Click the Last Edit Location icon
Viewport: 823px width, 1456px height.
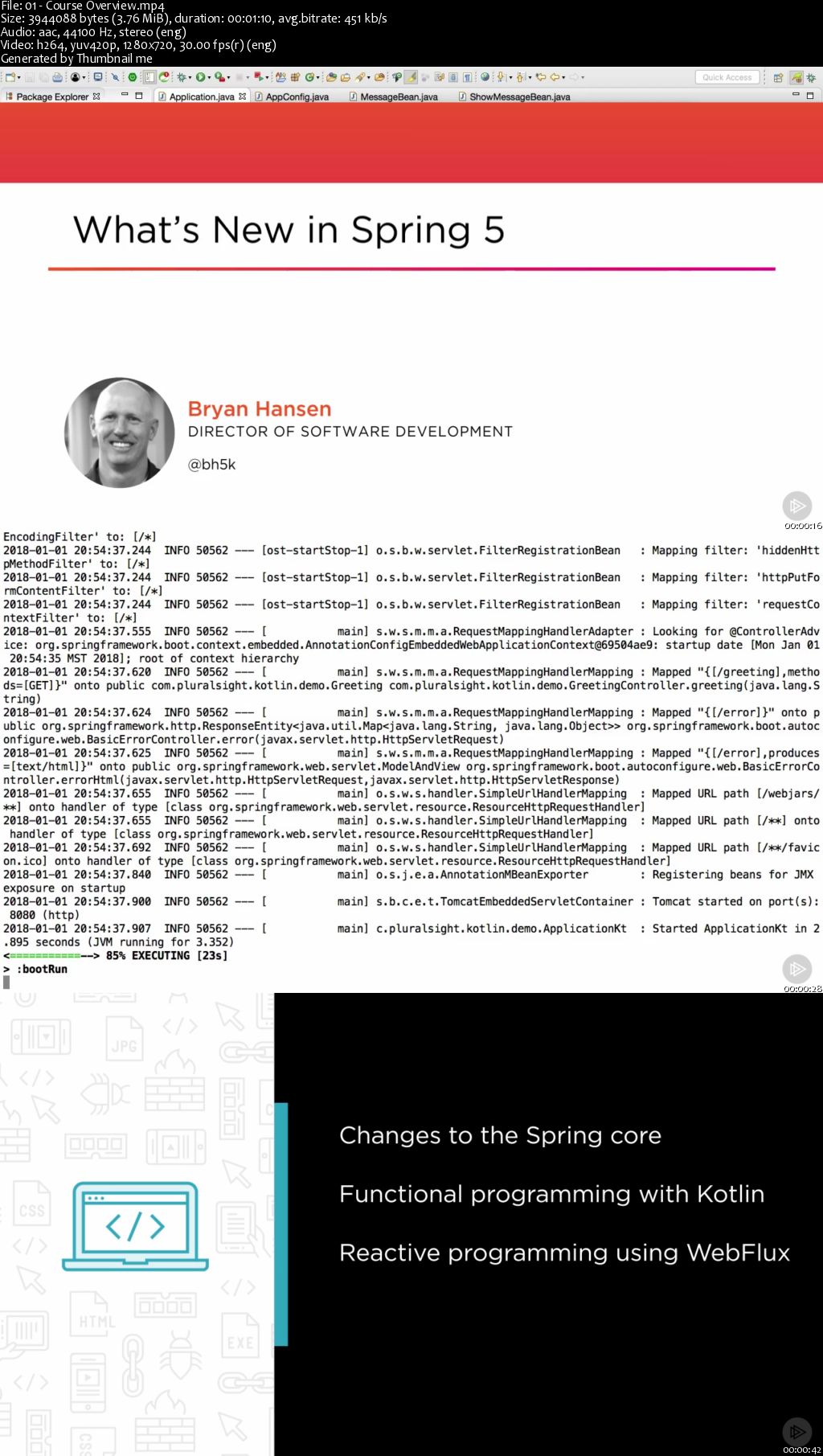(x=540, y=77)
